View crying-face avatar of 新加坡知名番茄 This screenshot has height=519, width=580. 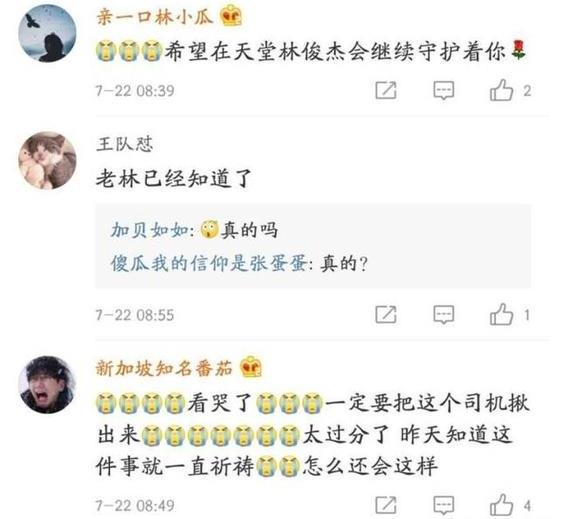47,385
